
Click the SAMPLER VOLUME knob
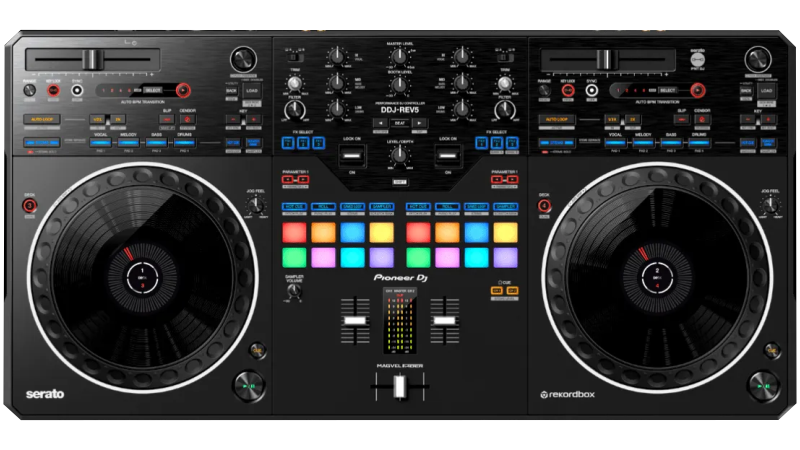pos(295,290)
